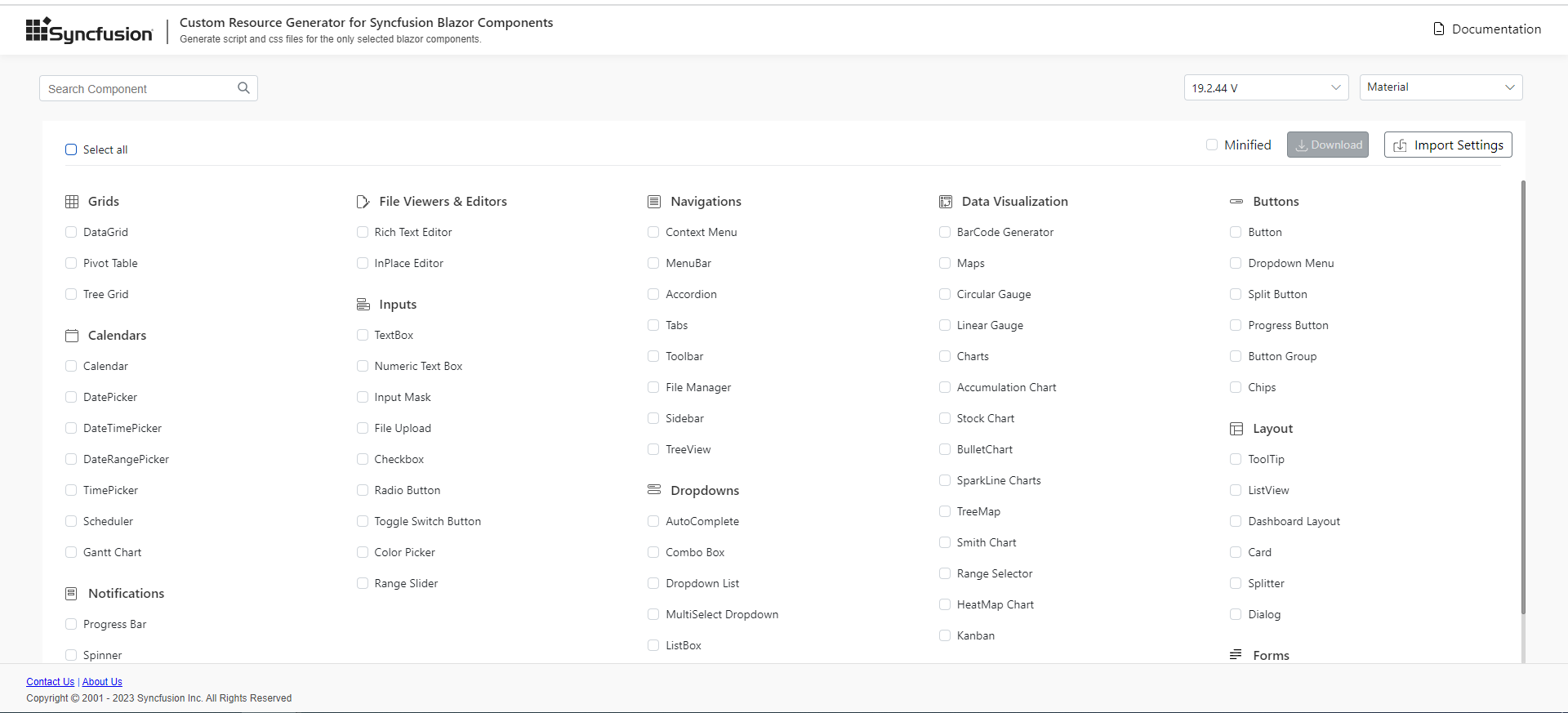Click the Calendars heading text
This screenshot has width=1568, height=713.
coord(117,336)
